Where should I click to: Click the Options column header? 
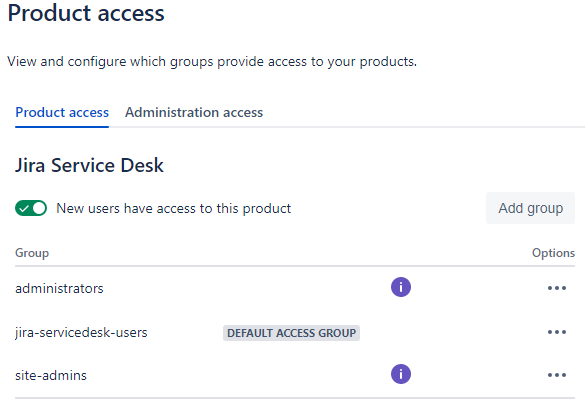click(553, 253)
